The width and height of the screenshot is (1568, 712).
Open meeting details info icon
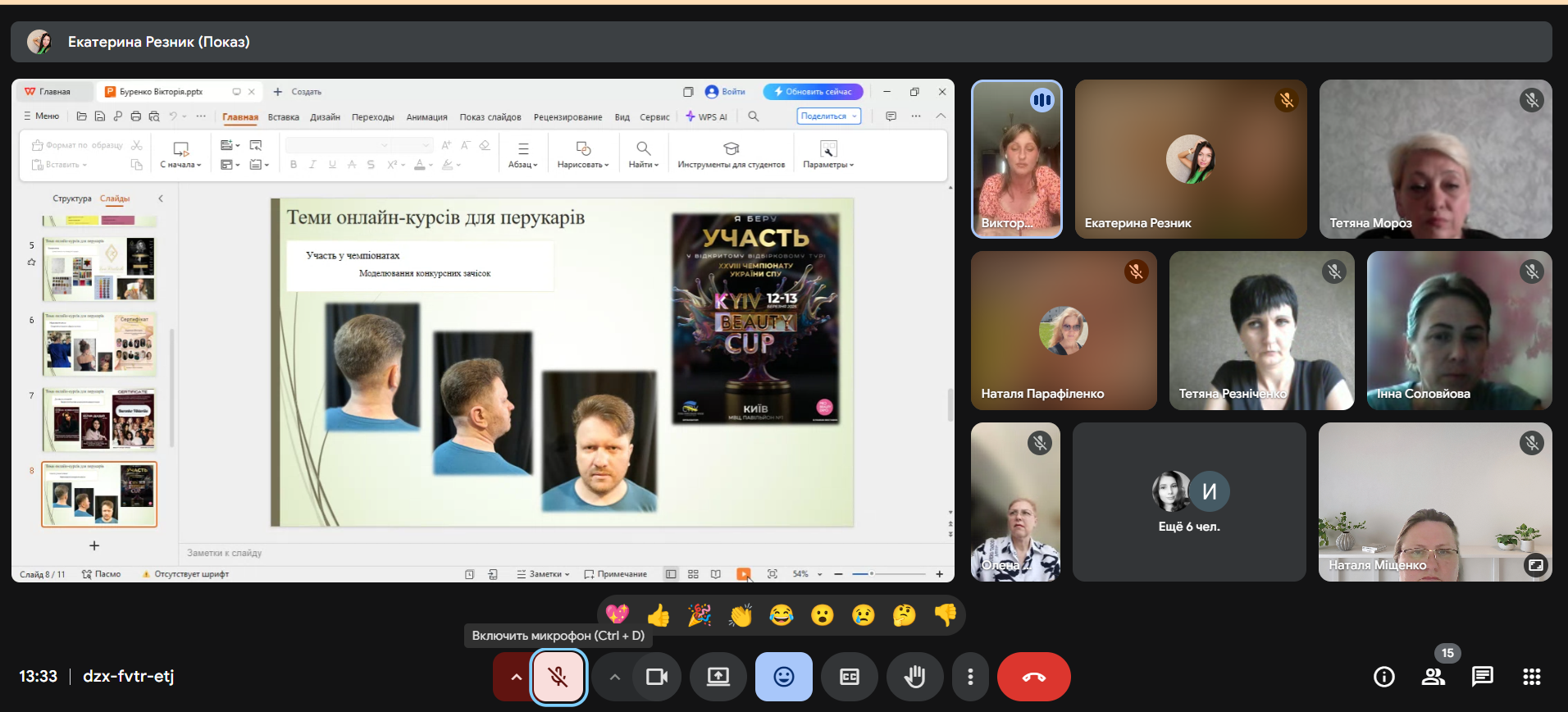tap(1384, 677)
